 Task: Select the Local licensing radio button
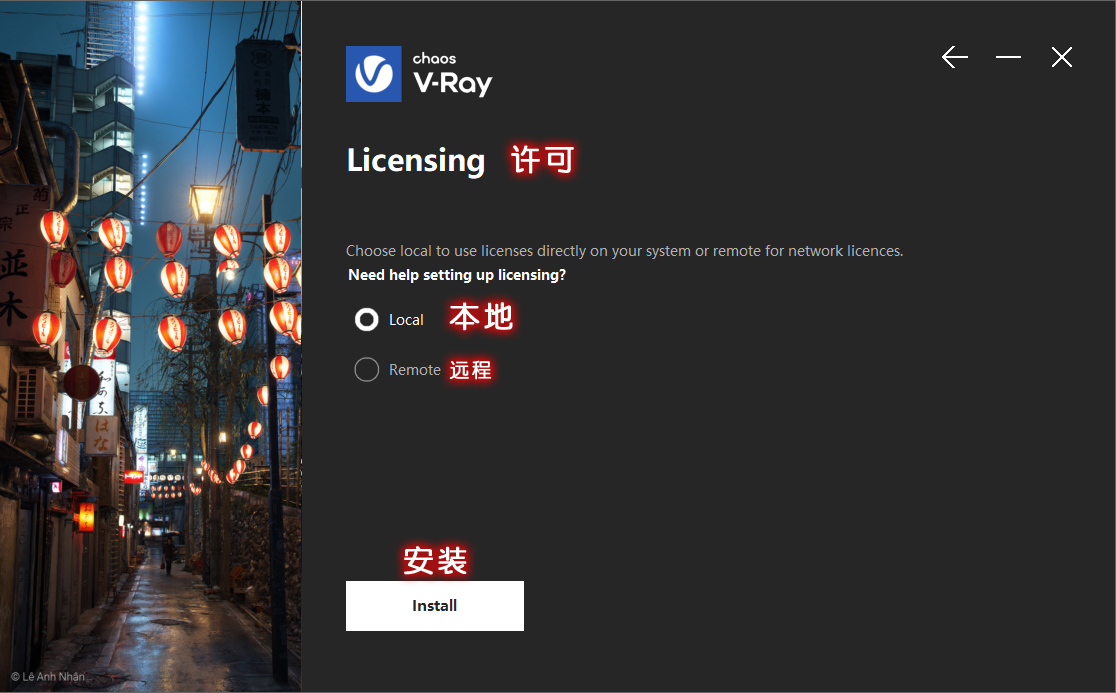(367, 319)
